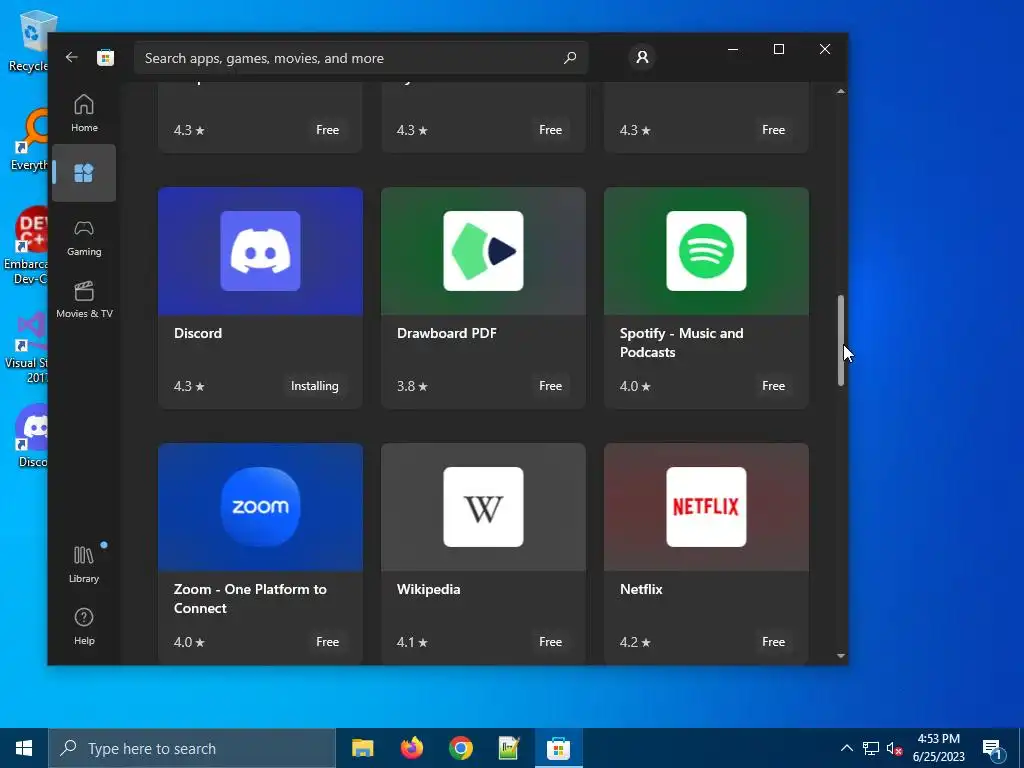The image size is (1024, 768).
Task: Click Free label on Netflix card
Action: (x=773, y=642)
